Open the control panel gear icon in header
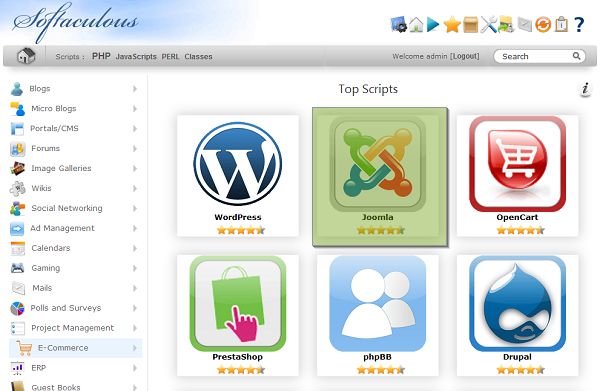Screen dimensions: 600x391 [x=398, y=24]
